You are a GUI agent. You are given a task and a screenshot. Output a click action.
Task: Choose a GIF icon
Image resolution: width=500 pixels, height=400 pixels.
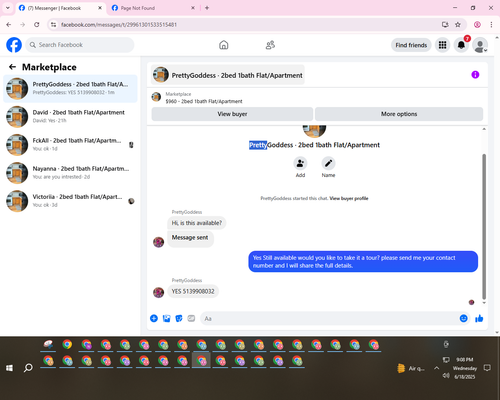[x=191, y=318]
